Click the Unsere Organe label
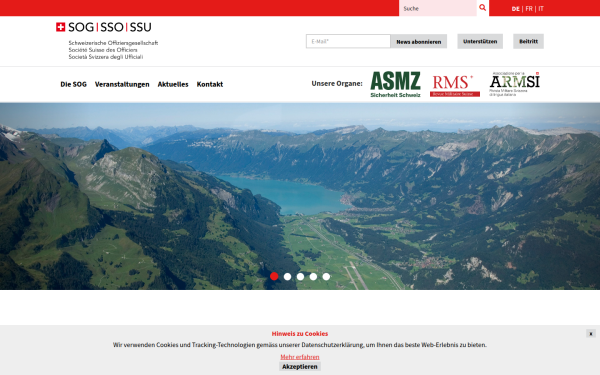 [337, 83]
